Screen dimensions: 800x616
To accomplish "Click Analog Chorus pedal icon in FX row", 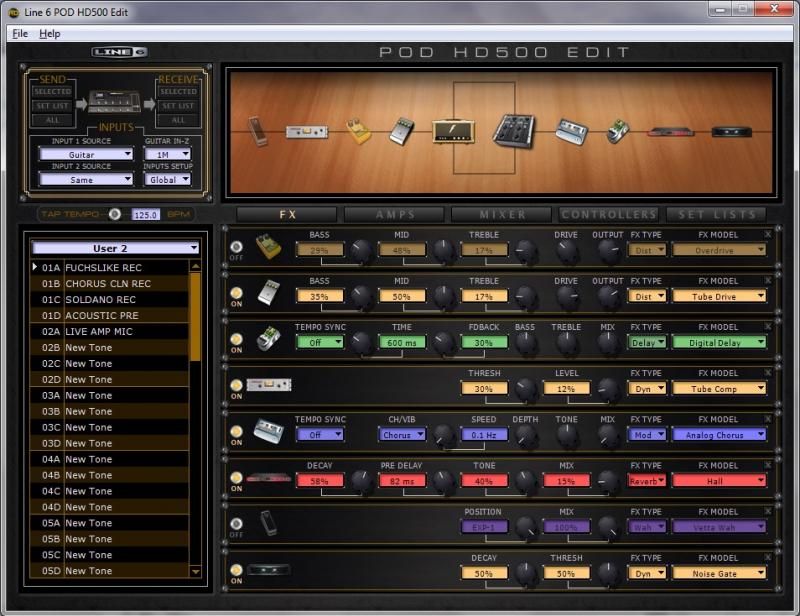I will point(268,431).
